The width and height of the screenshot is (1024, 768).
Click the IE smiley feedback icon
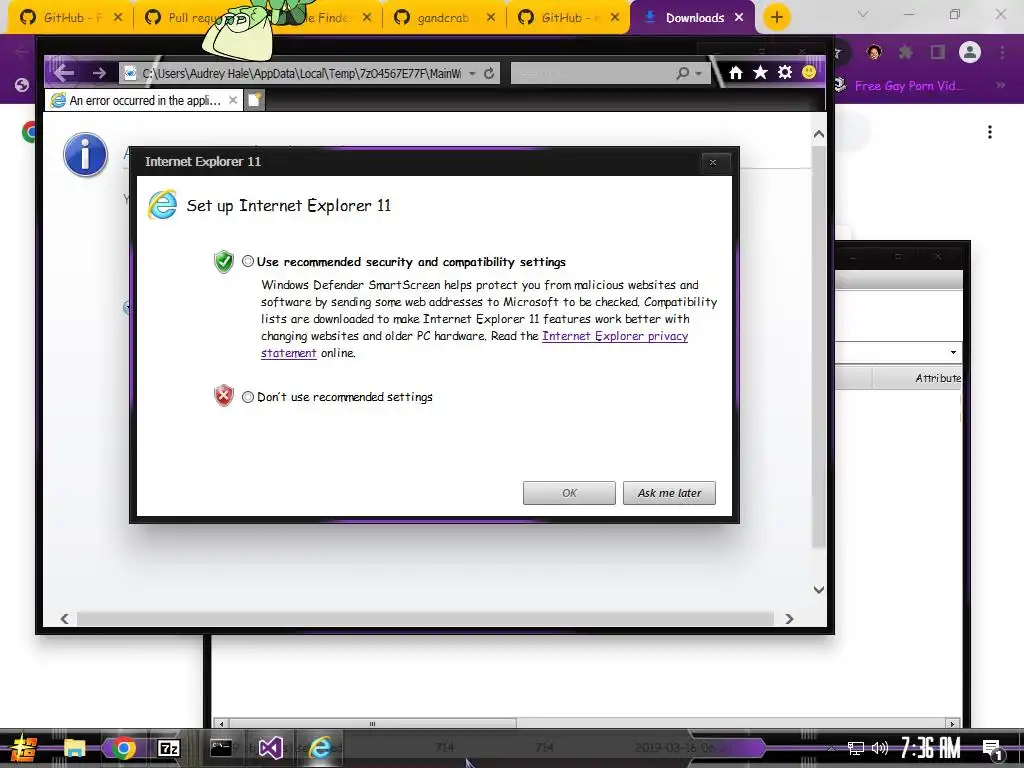coord(808,72)
